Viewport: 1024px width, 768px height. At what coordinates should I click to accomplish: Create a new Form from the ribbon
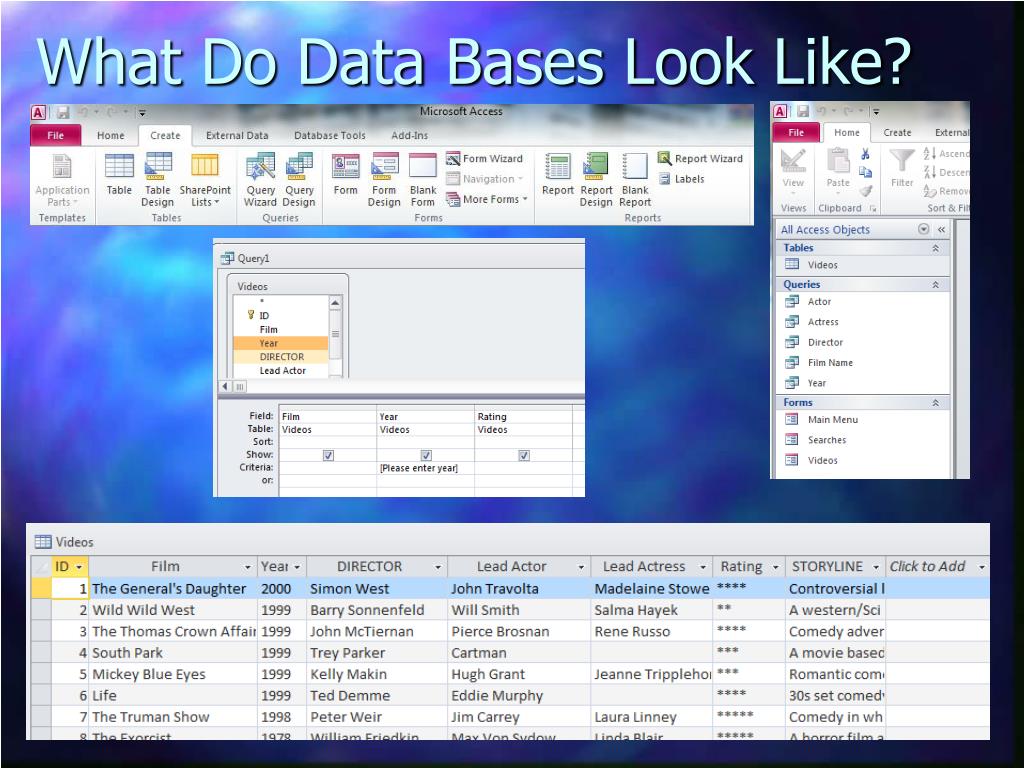point(345,174)
